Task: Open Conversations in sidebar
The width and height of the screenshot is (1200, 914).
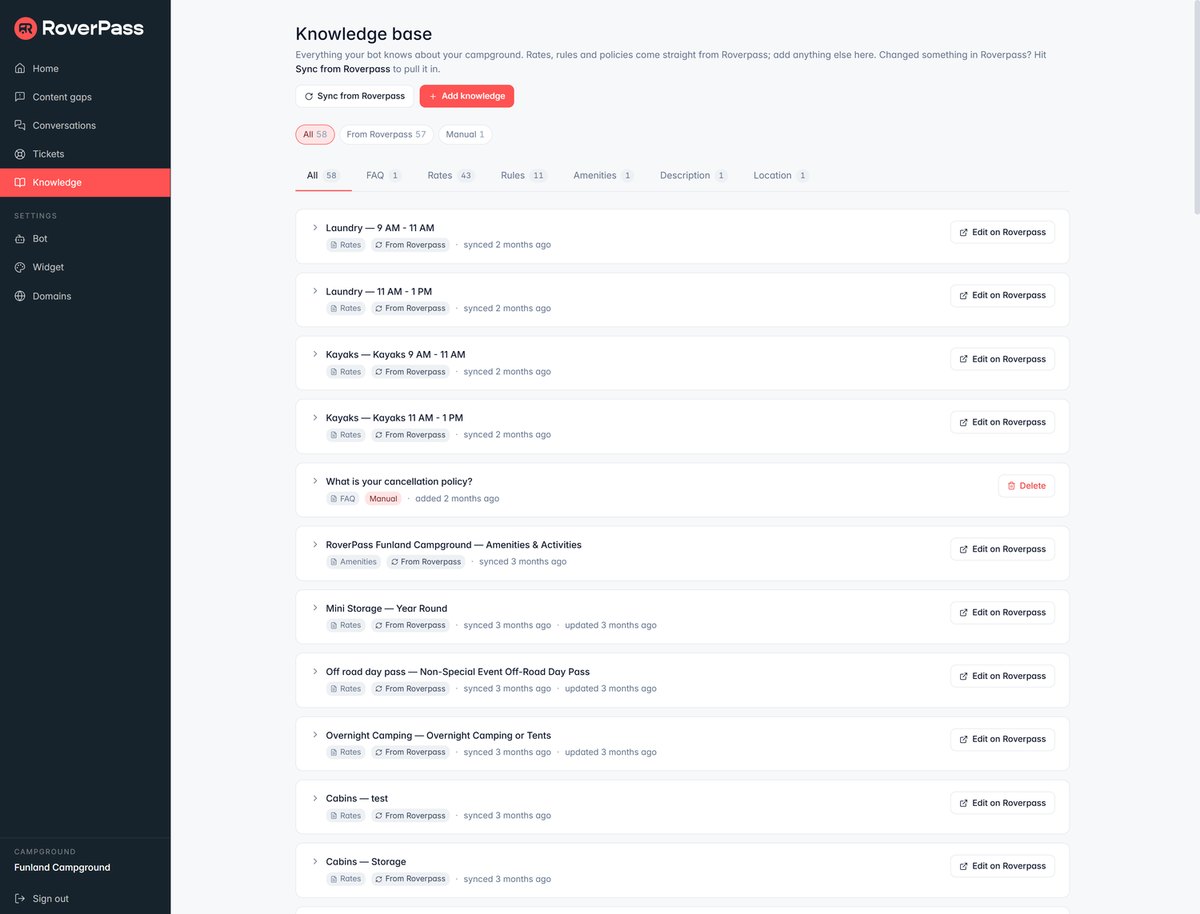Action: (85, 125)
